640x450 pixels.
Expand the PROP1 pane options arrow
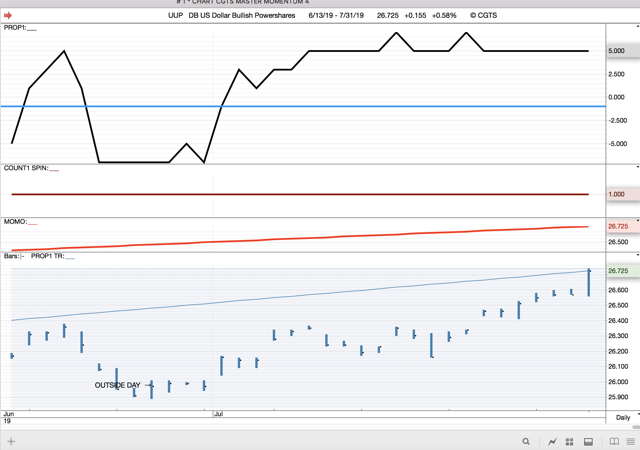pos(638,26)
